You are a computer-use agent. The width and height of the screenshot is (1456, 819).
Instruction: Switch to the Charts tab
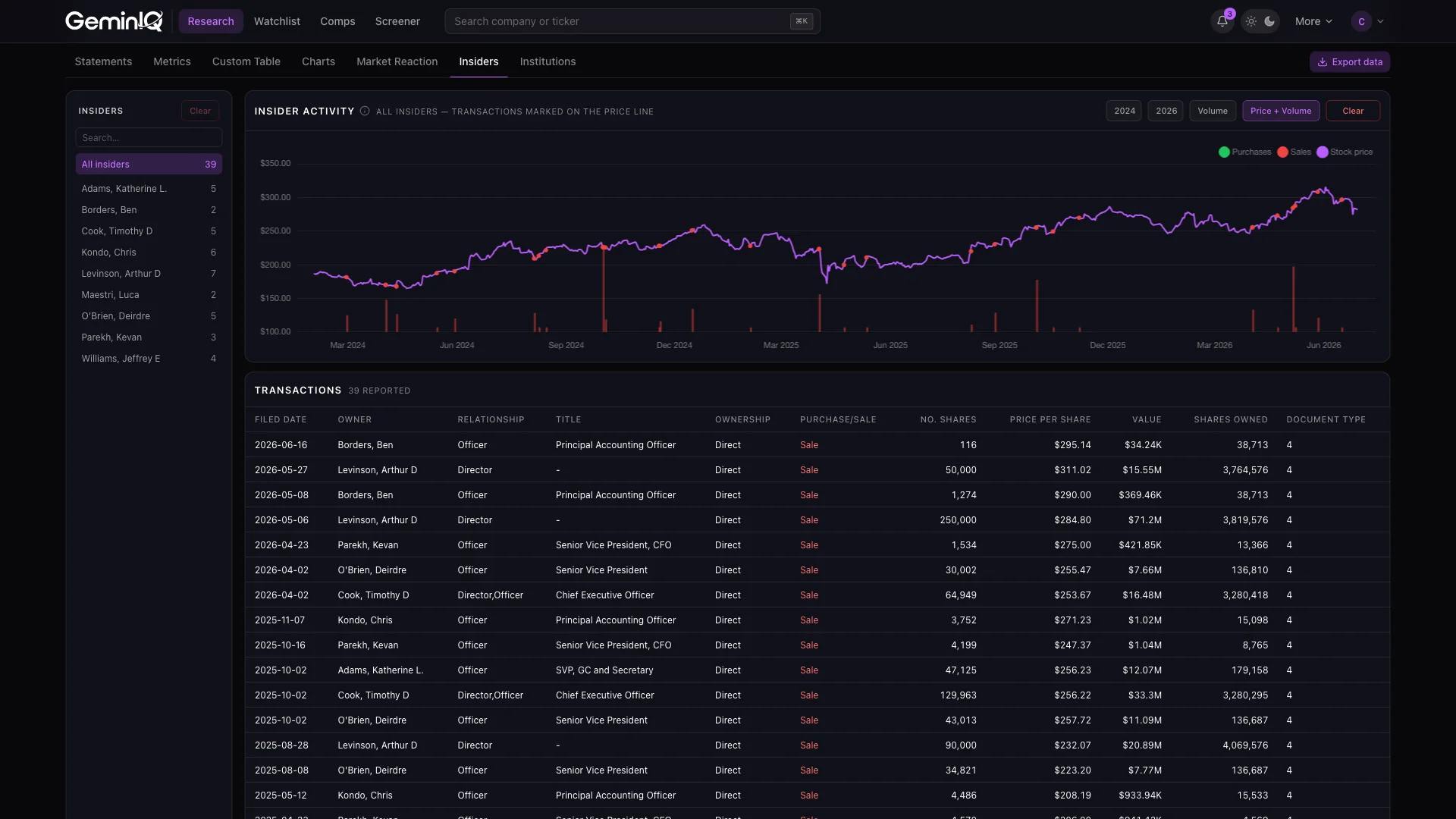(x=318, y=61)
